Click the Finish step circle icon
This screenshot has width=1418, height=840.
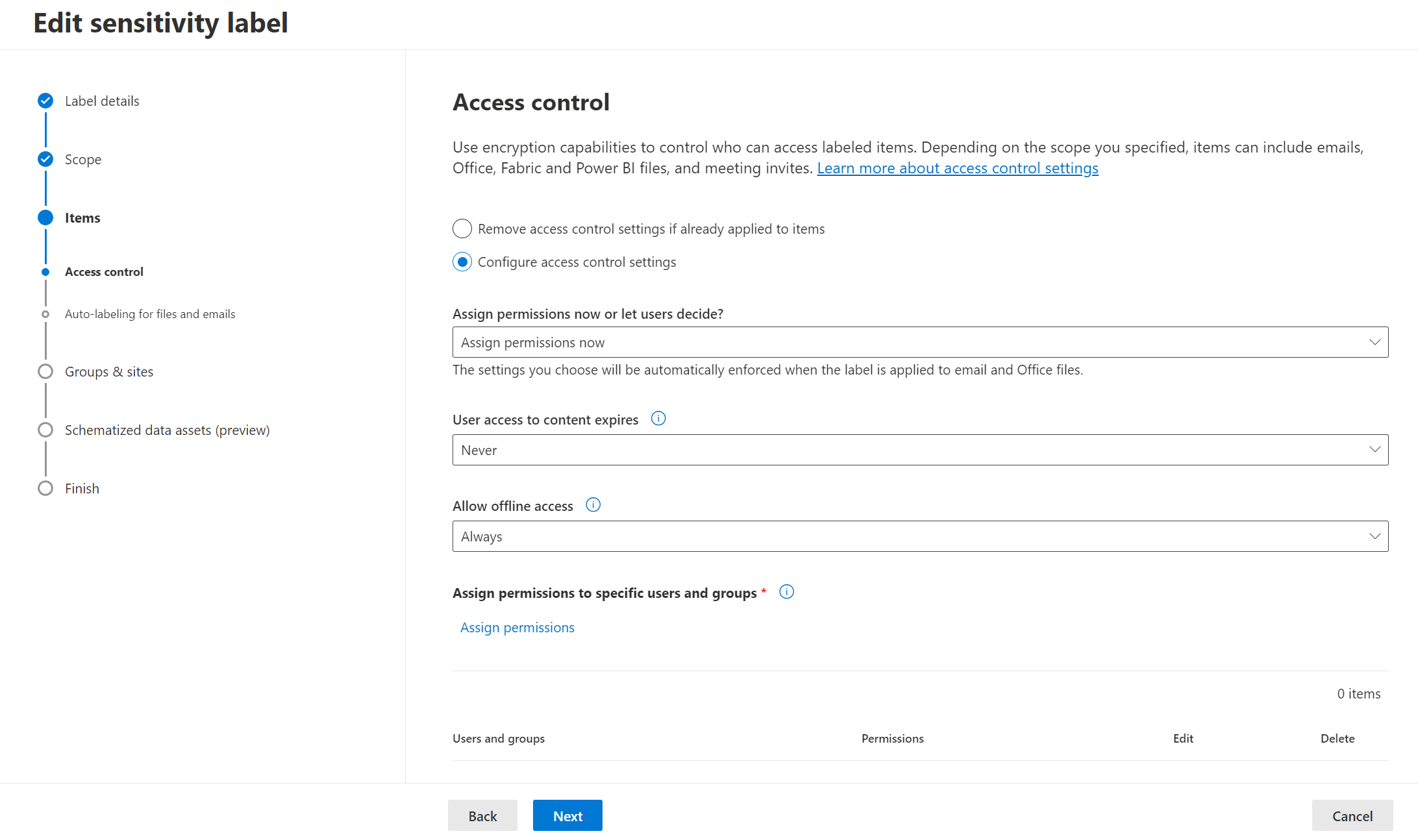click(45, 488)
